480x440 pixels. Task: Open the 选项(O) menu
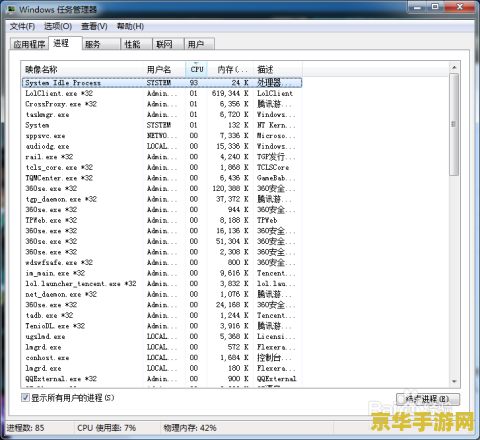click(58, 26)
